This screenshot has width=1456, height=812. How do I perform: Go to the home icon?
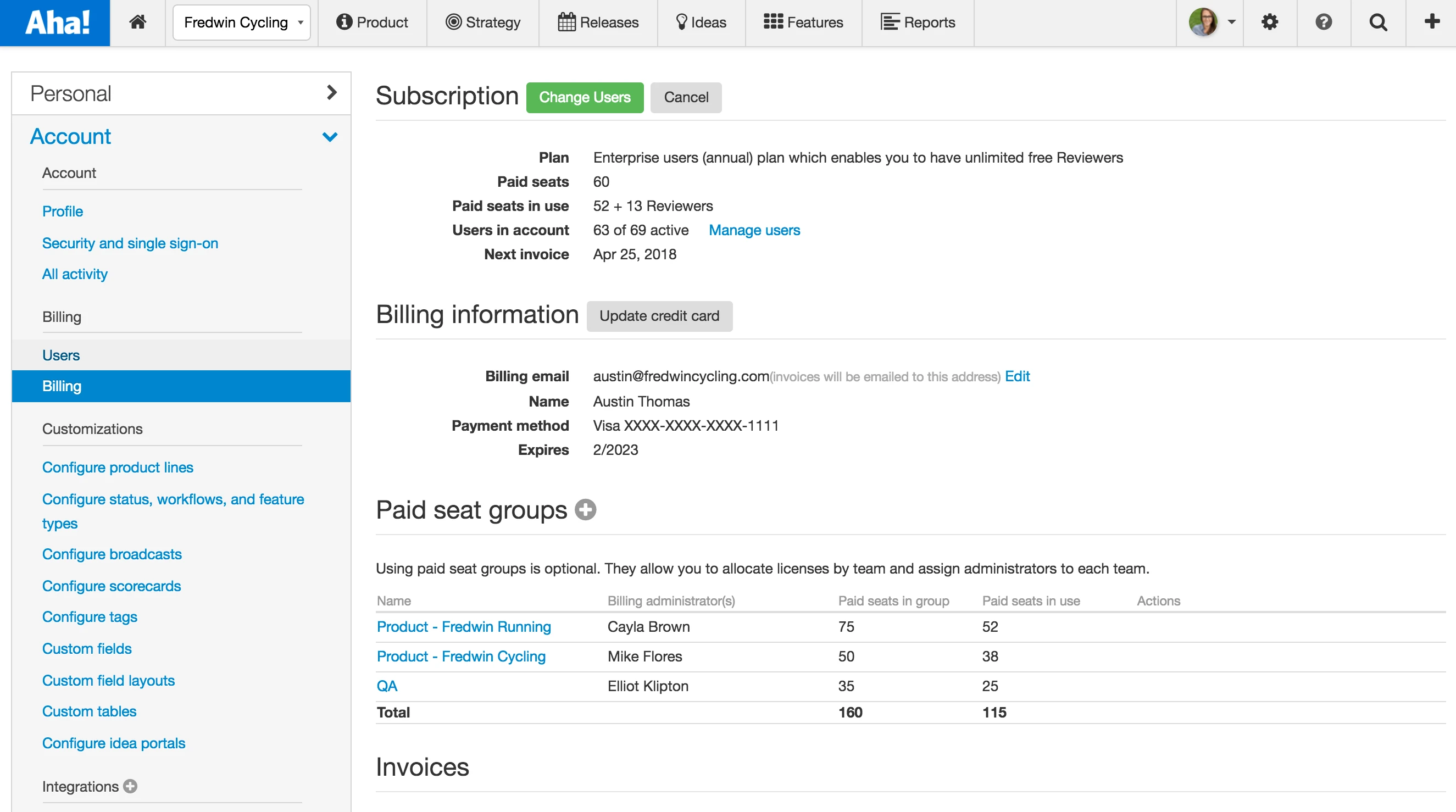click(137, 23)
